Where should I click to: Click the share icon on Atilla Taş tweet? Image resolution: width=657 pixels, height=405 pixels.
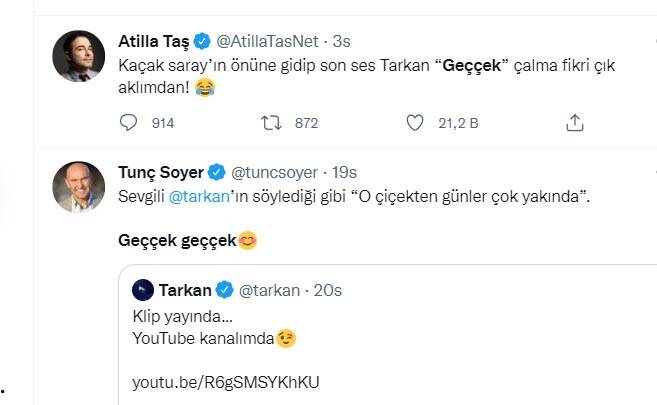[574, 122]
